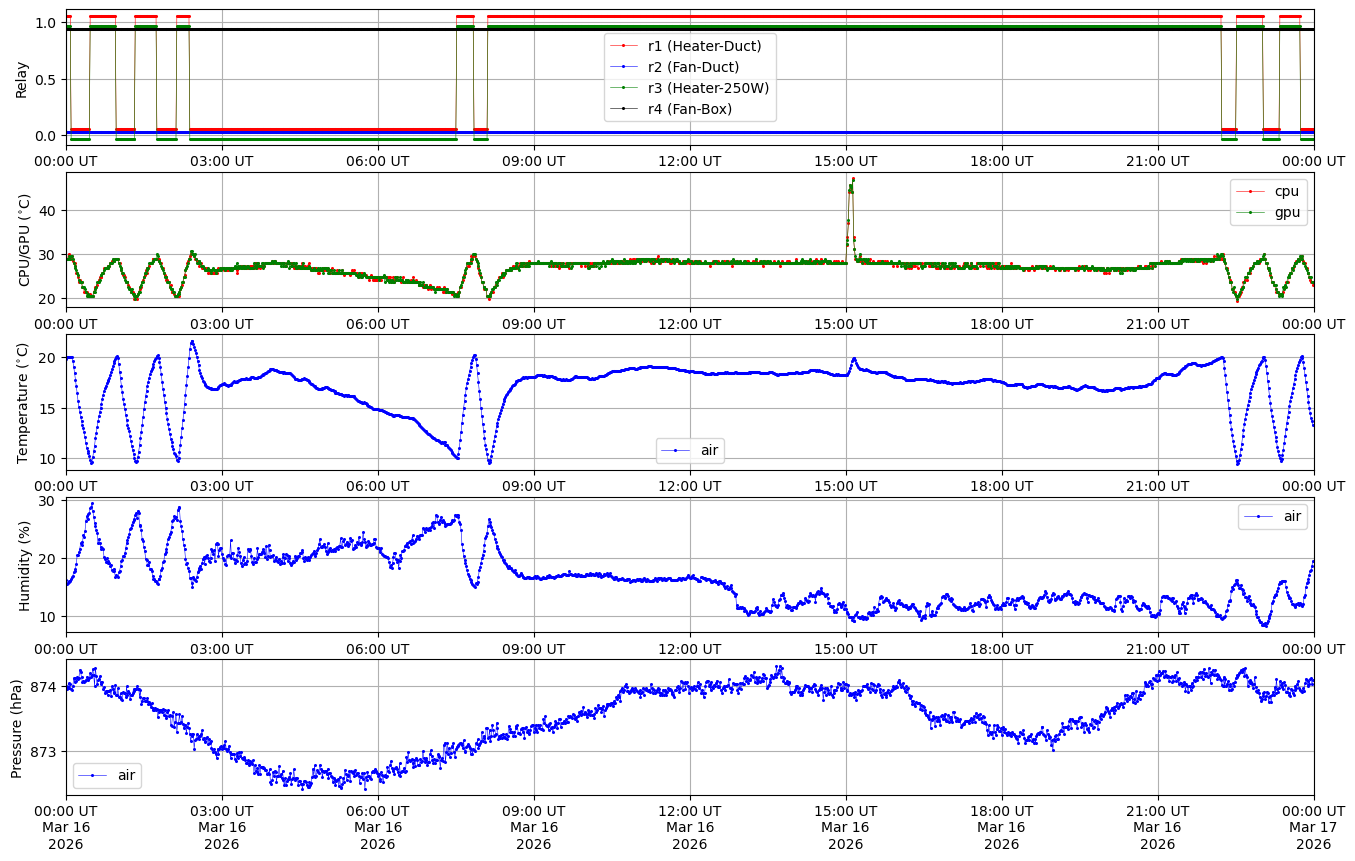Click the CPU/GPU (°C) y-axis label
Viewport: 1355px width, 861px height.
22,240
